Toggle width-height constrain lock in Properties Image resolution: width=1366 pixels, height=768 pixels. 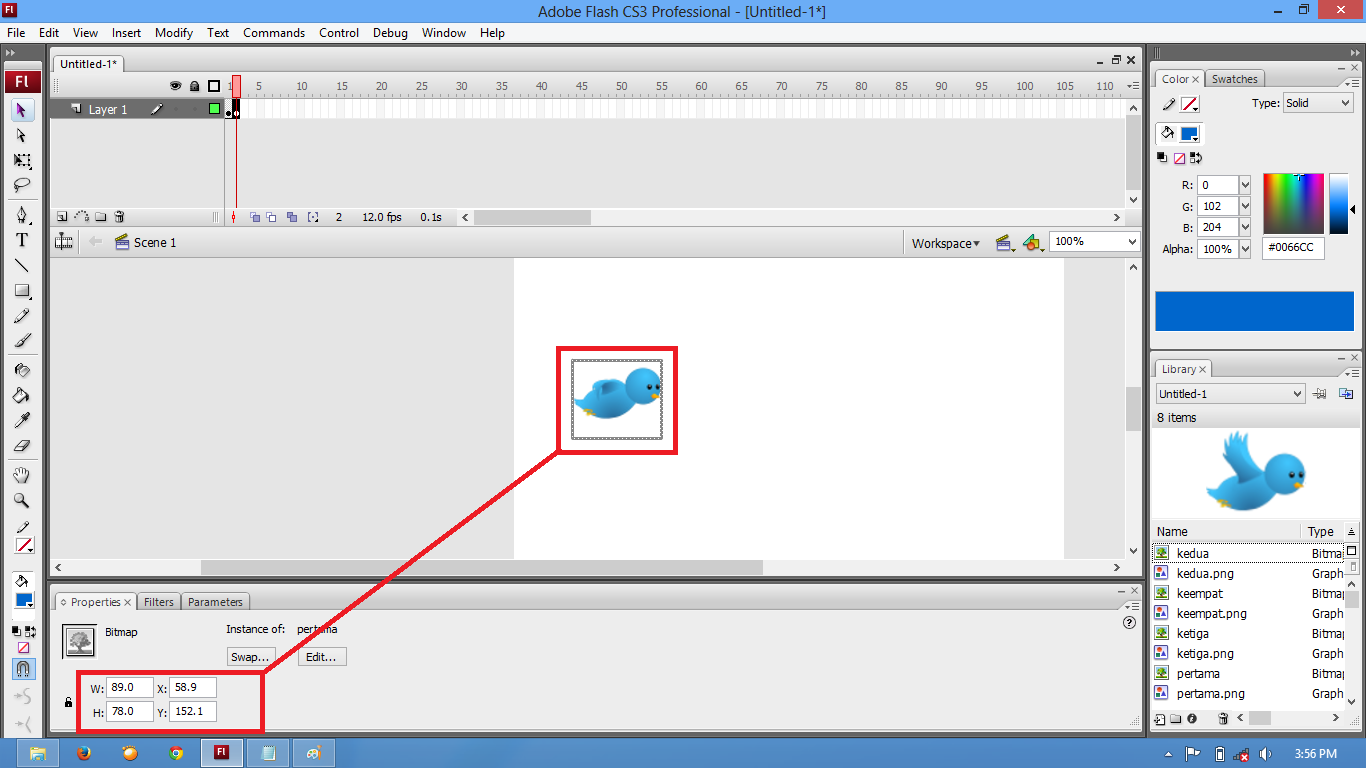(x=68, y=702)
